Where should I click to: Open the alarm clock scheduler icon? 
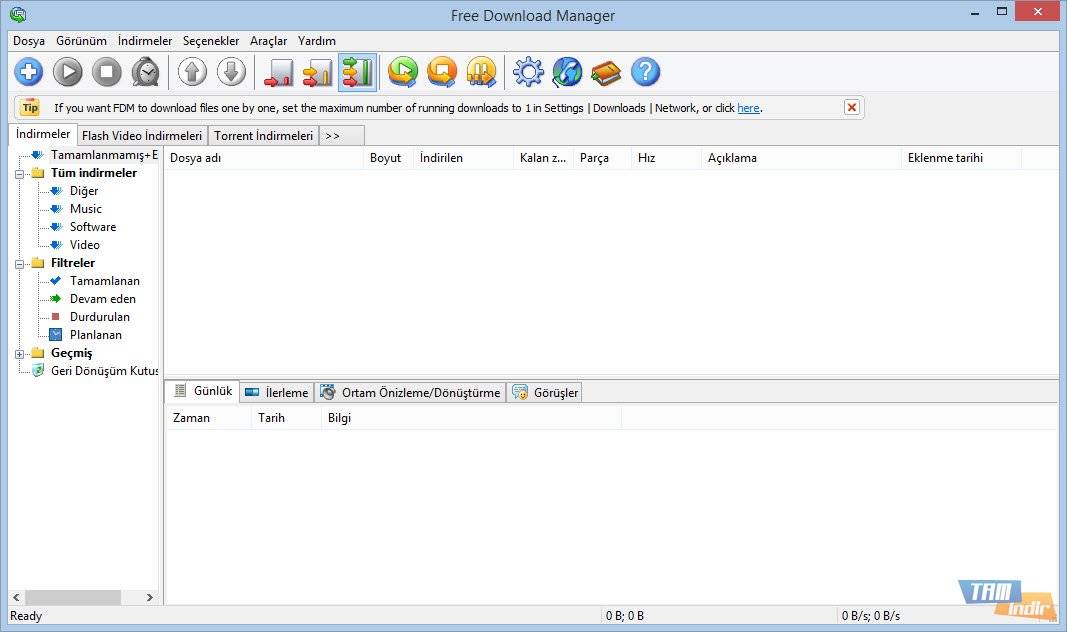(x=146, y=72)
